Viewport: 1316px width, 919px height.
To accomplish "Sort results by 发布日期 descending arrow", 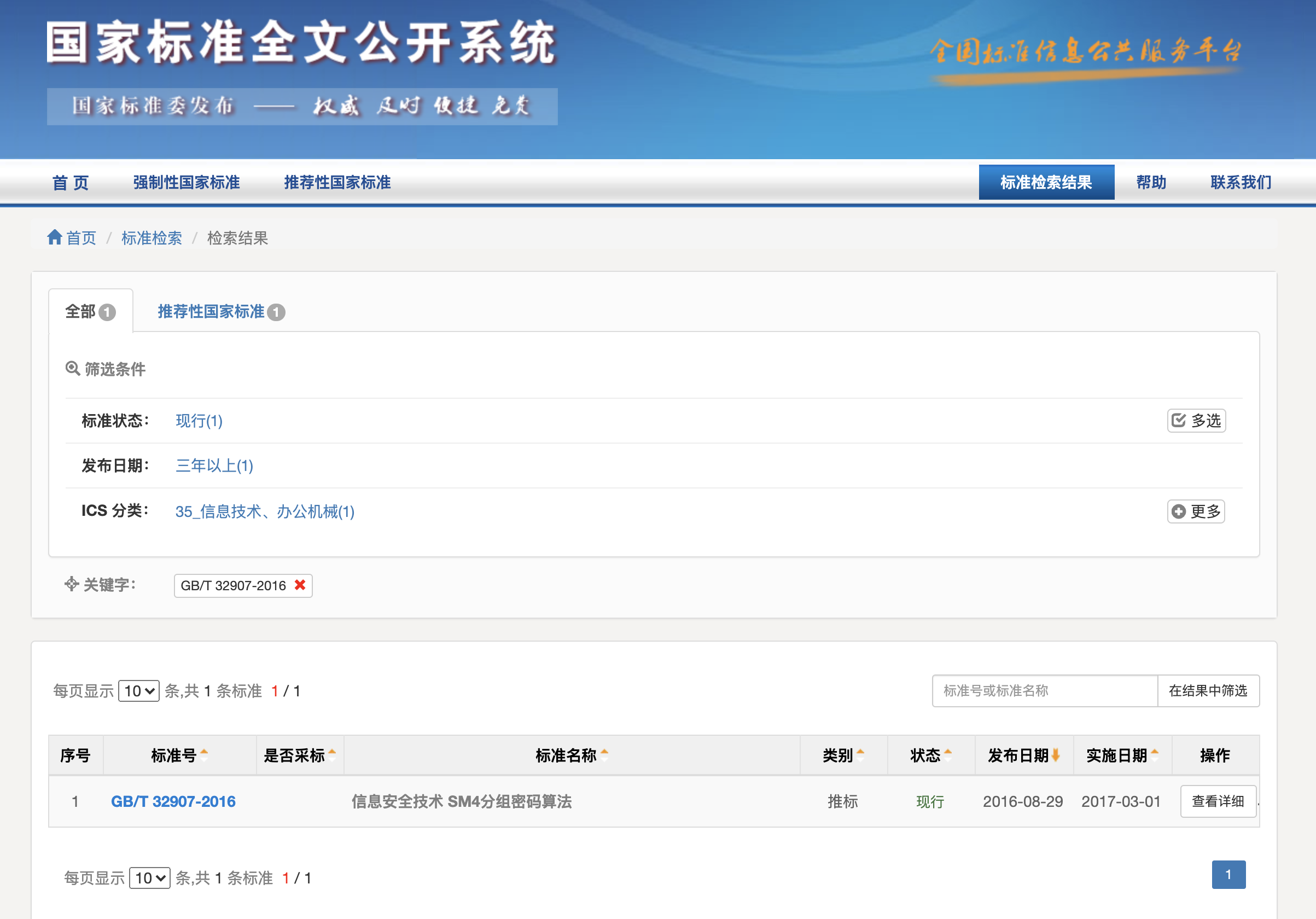I will (1056, 755).
